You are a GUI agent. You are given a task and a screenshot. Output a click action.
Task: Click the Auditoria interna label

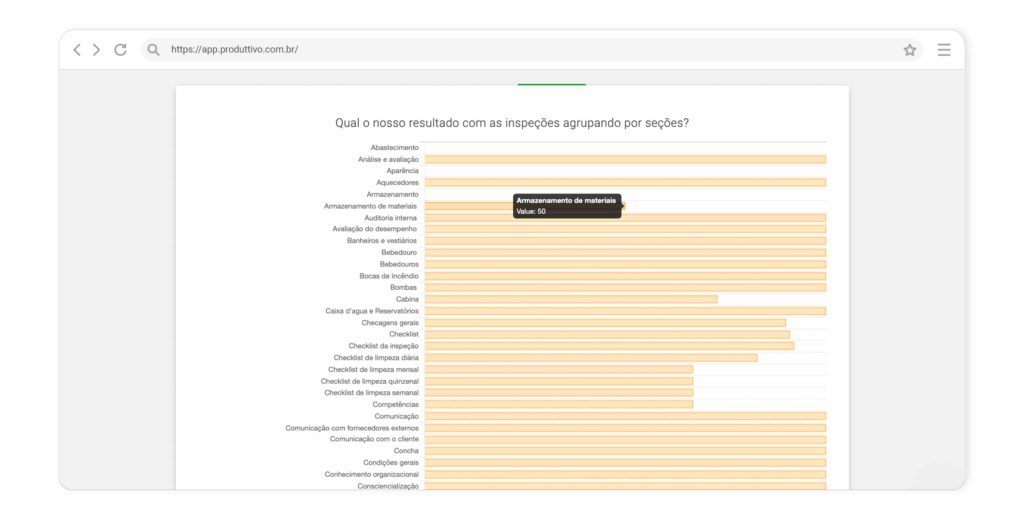pyautogui.click(x=391, y=218)
